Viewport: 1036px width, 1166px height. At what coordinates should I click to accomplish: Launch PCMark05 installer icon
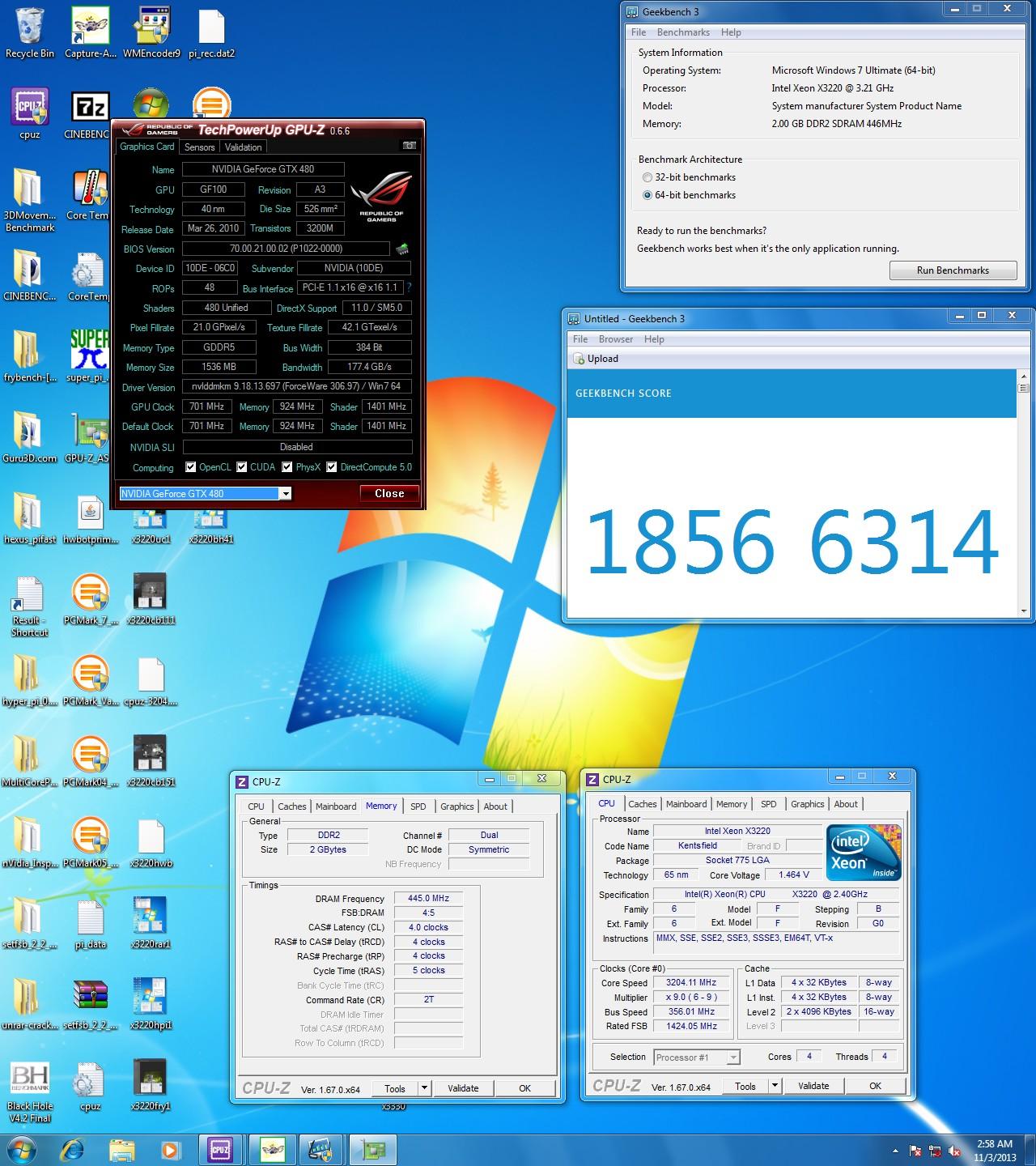click(x=89, y=842)
